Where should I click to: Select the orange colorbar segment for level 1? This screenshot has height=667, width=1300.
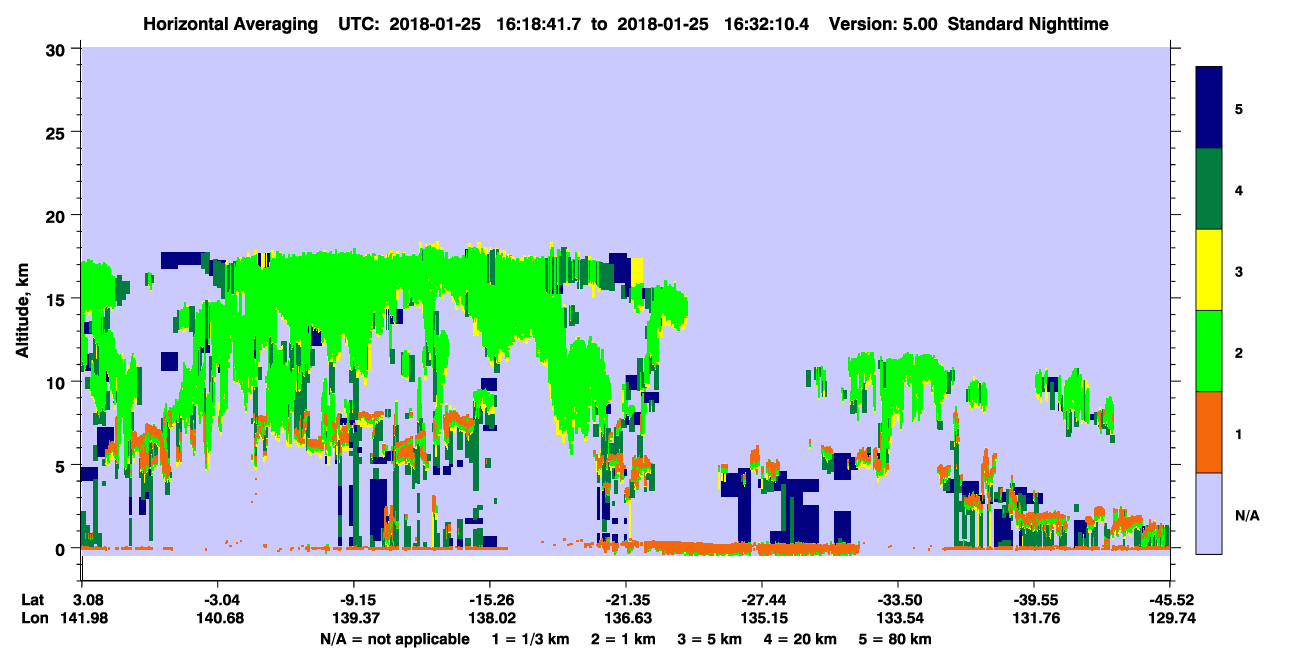pyautogui.click(x=1209, y=432)
